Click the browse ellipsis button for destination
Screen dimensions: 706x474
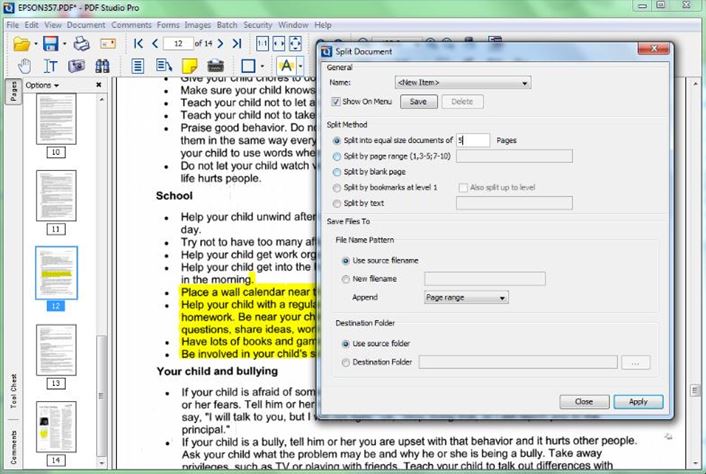pyautogui.click(x=635, y=362)
